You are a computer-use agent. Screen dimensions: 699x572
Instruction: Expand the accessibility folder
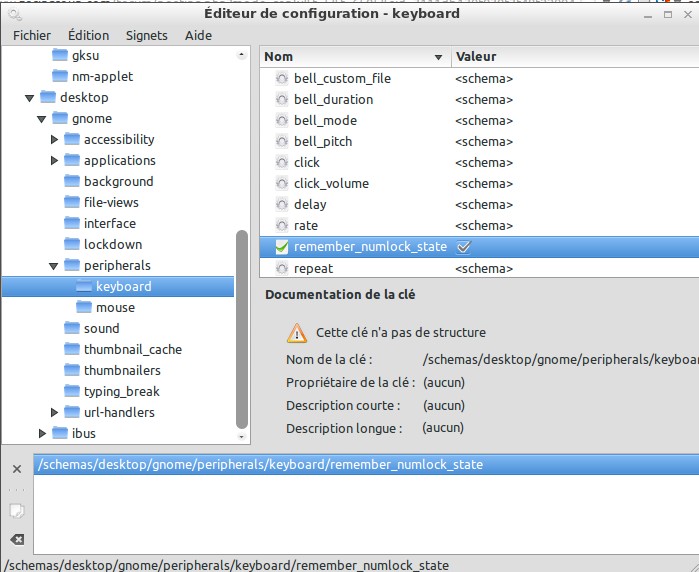[x=54, y=139]
